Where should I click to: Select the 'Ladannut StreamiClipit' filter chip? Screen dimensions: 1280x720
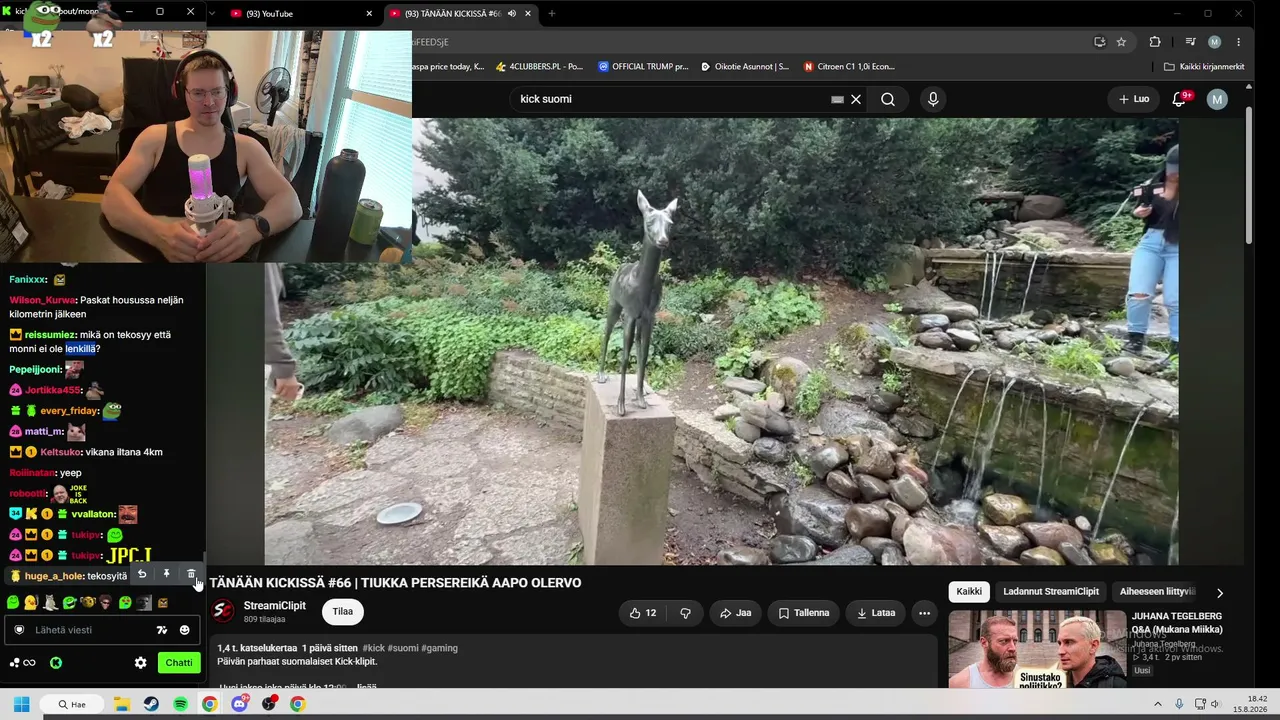click(1051, 592)
